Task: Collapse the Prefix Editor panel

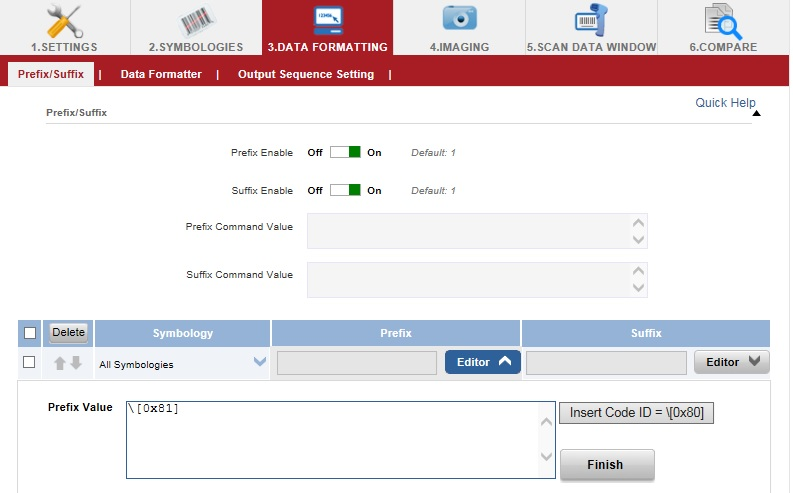Action: point(482,362)
